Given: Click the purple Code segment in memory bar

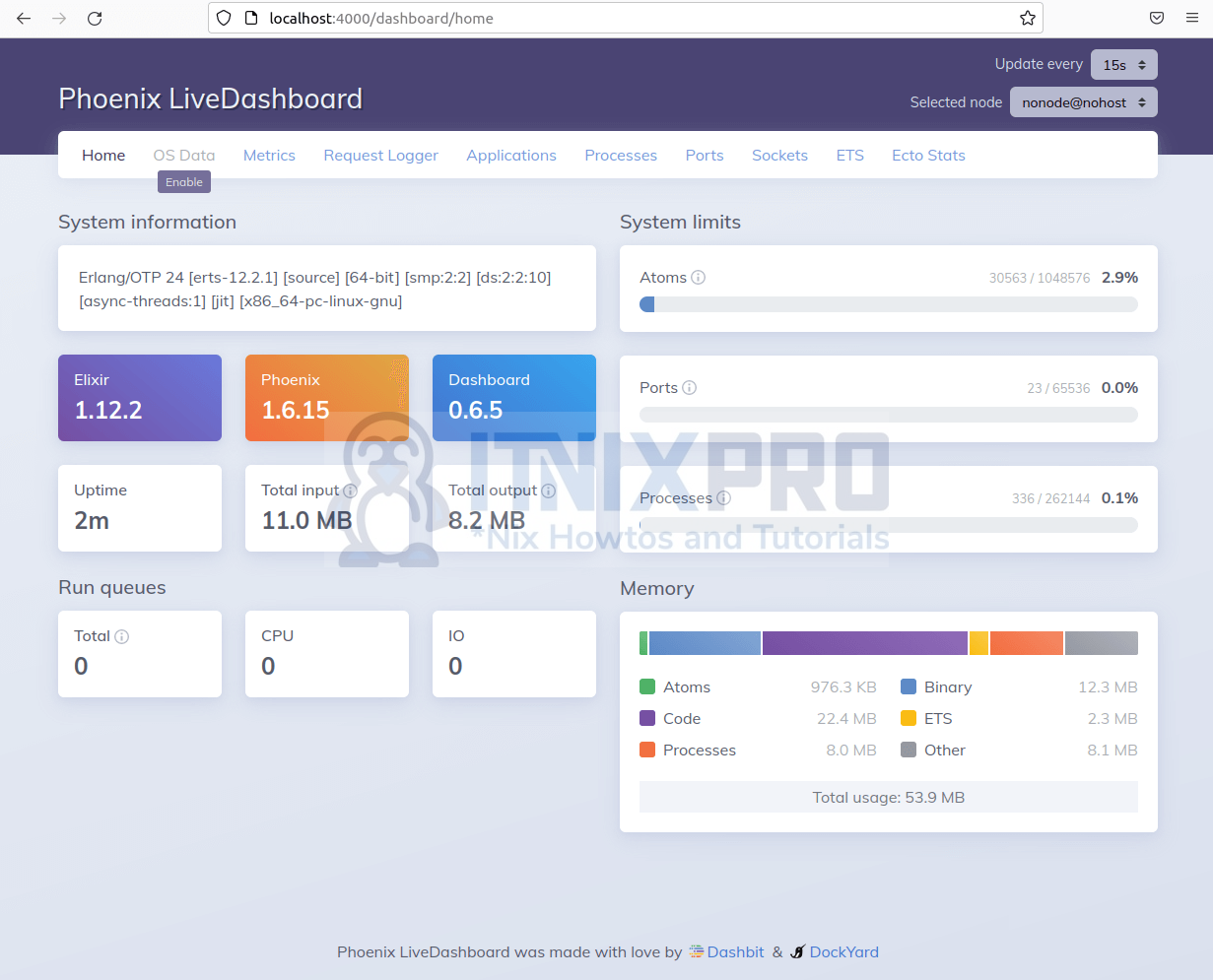Looking at the screenshot, I should pos(865,643).
